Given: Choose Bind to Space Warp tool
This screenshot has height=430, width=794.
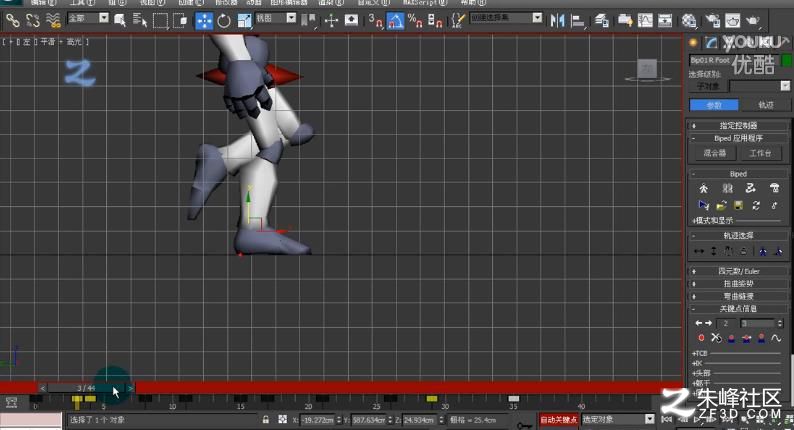Looking at the screenshot, I should point(53,21).
